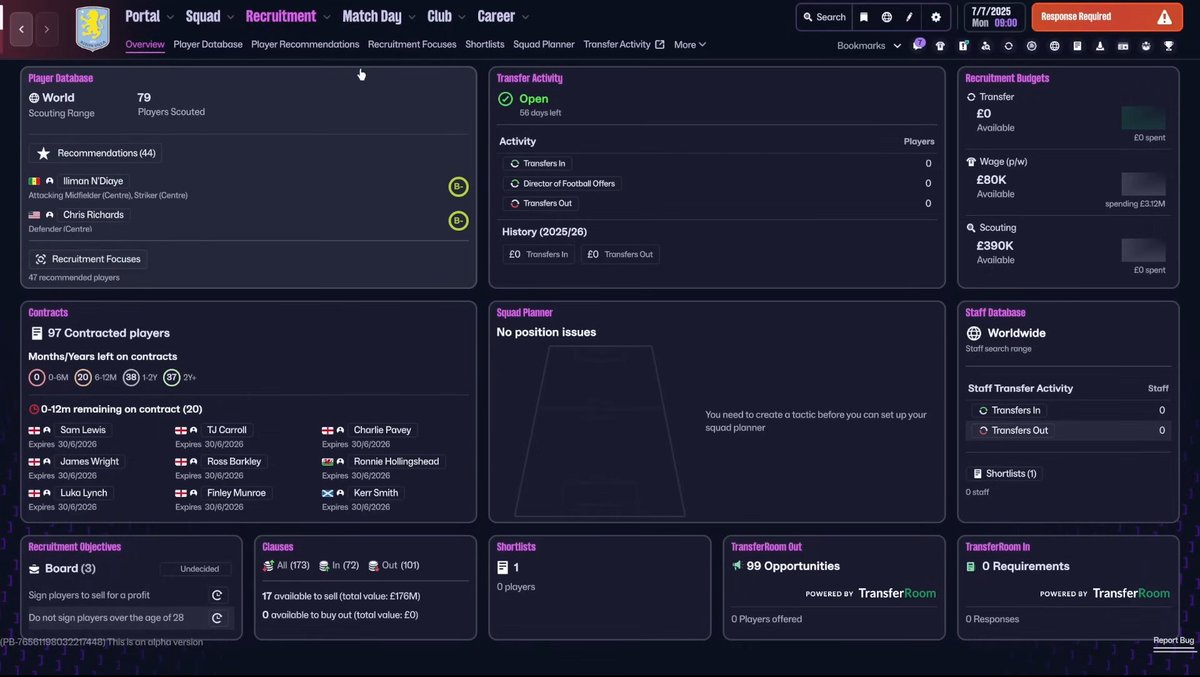Click the round clock-like bookmark icon
1200x677 pixels.
1031,46
